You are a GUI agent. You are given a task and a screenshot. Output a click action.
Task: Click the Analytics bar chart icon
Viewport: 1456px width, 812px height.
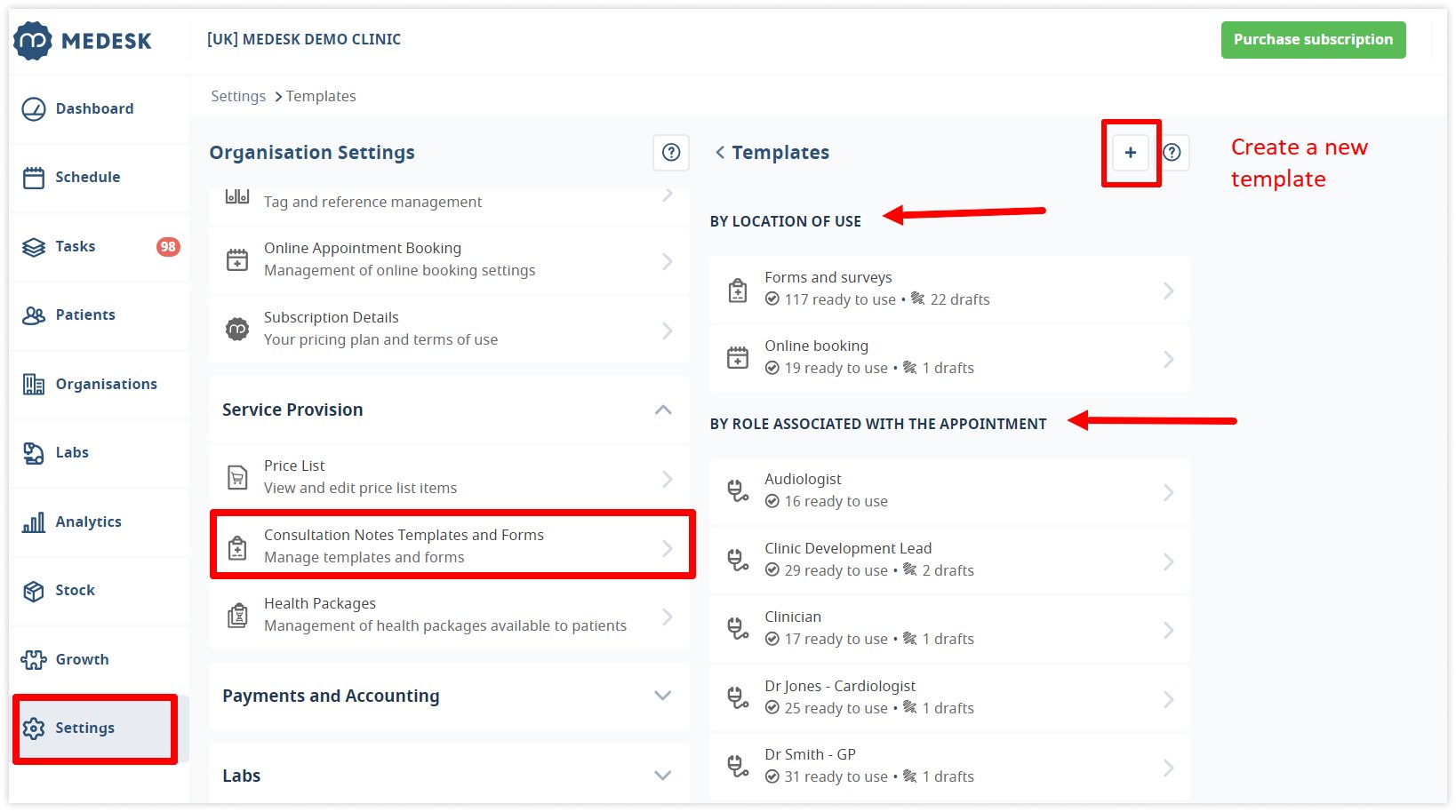coord(34,522)
